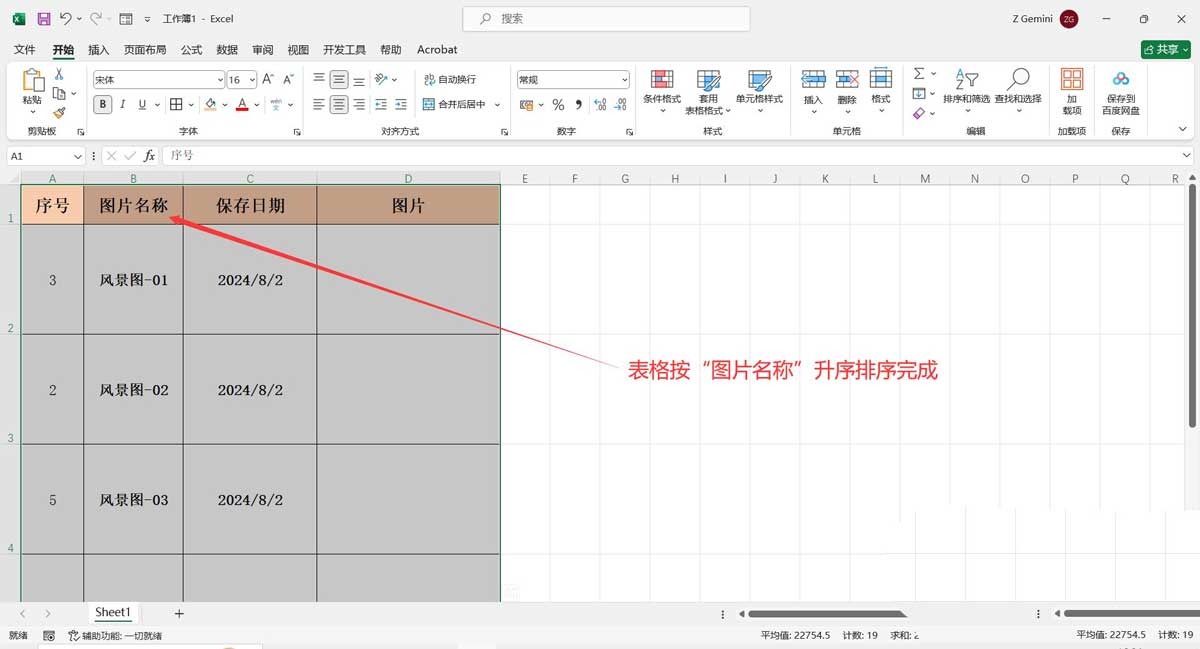1200x649 pixels.
Task: Click the Paste (粘贴) clipboard icon
Action: [33, 80]
